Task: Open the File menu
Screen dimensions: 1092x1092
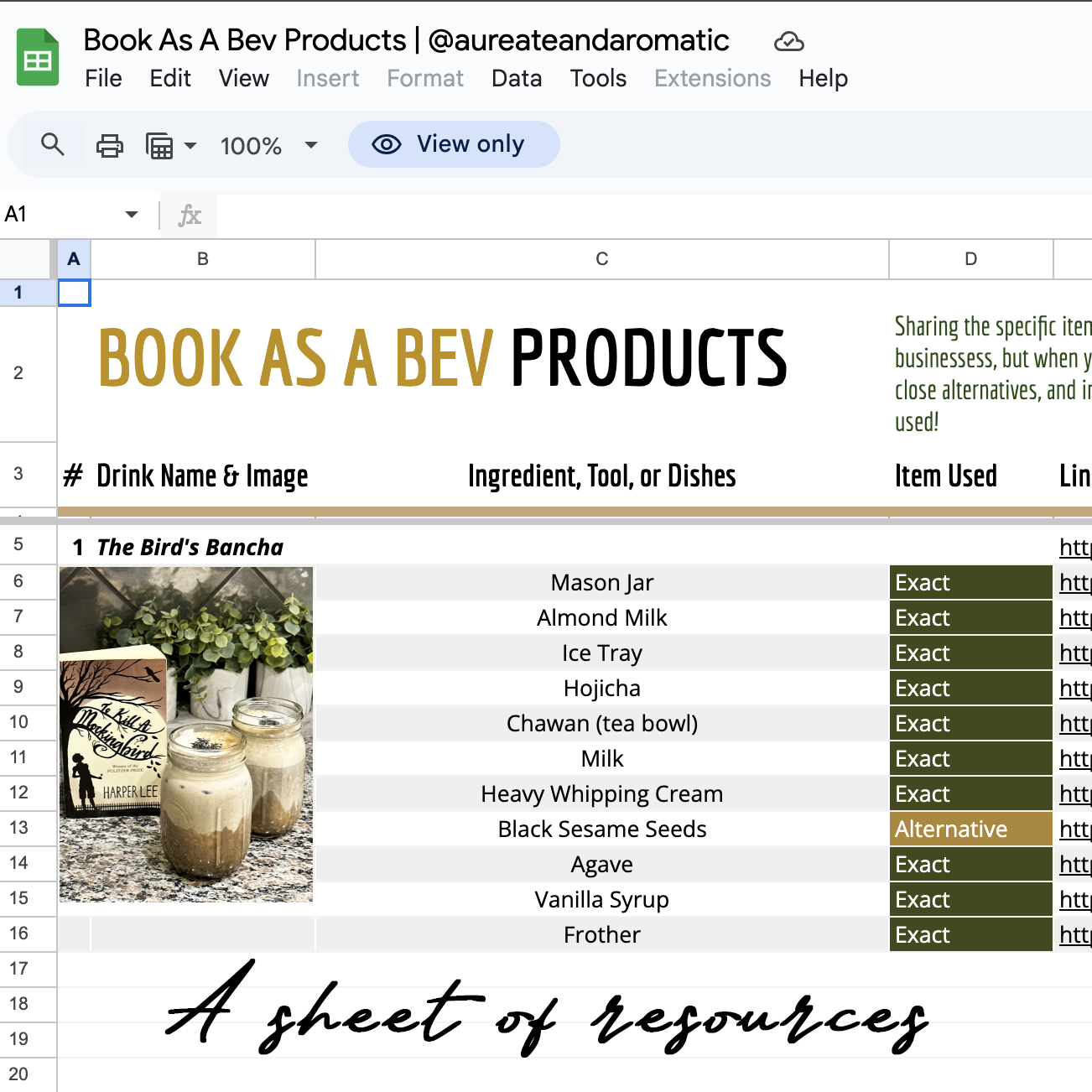Action: point(102,78)
